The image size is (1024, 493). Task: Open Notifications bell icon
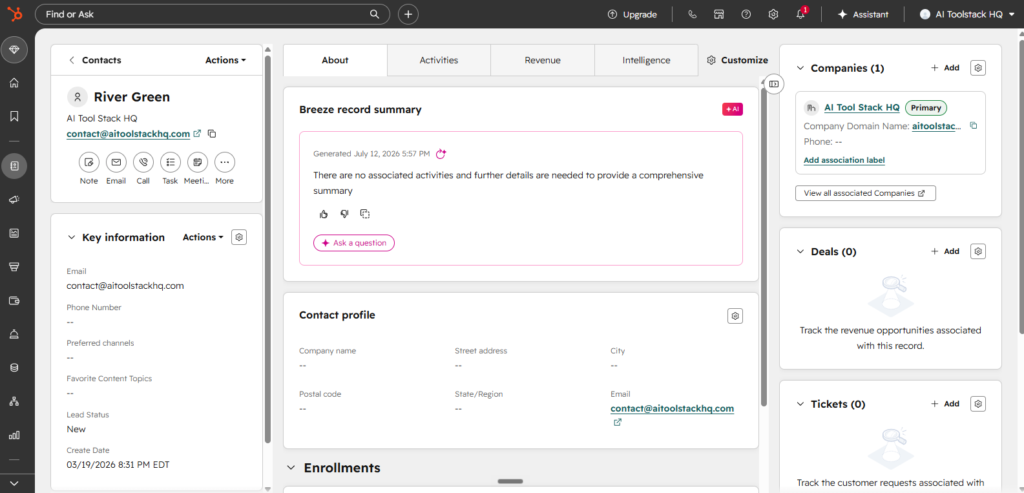point(801,14)
